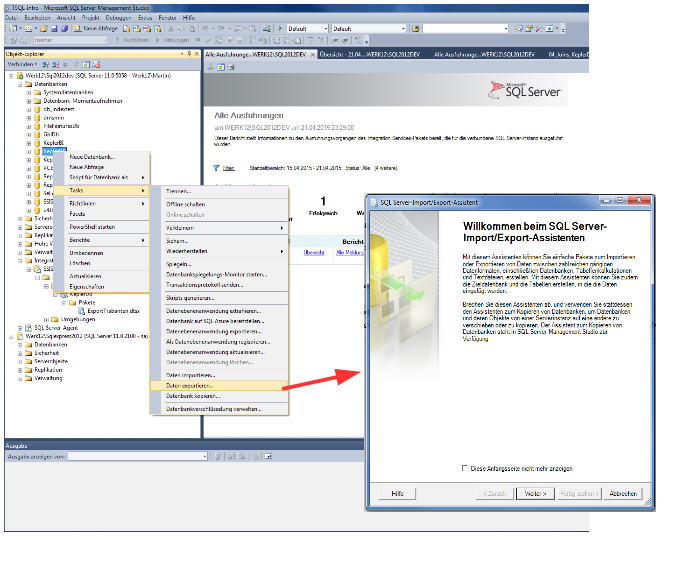Image resolution: width=680 pixels, height=567 pixels.
Task: Open the Datei menu
Action: (12, 18)
